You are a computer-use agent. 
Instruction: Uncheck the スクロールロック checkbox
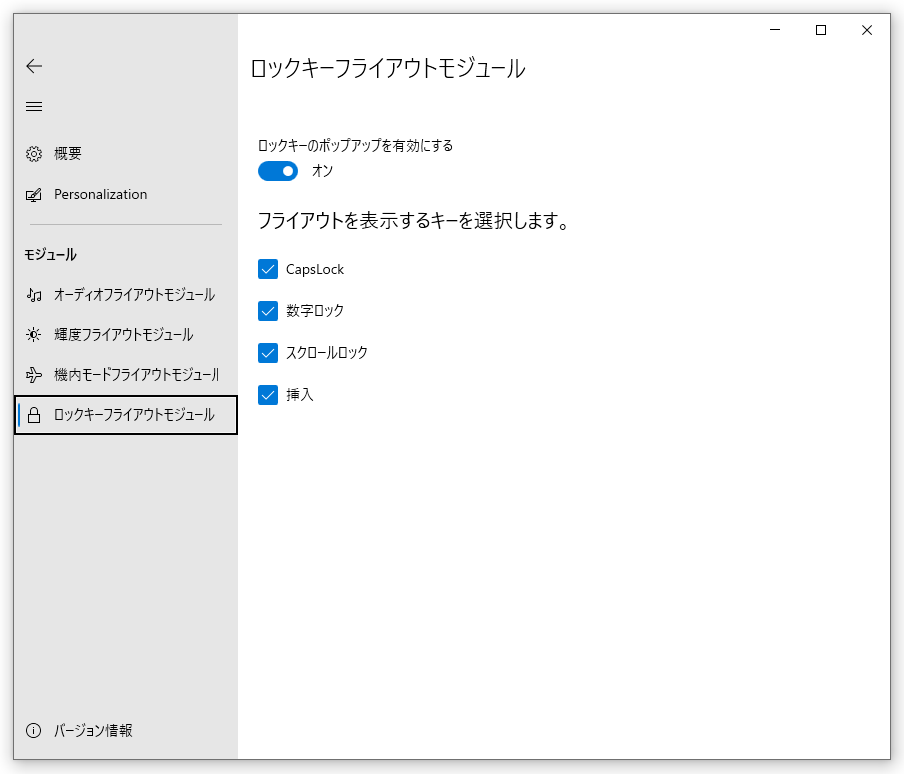click(268, 353)
